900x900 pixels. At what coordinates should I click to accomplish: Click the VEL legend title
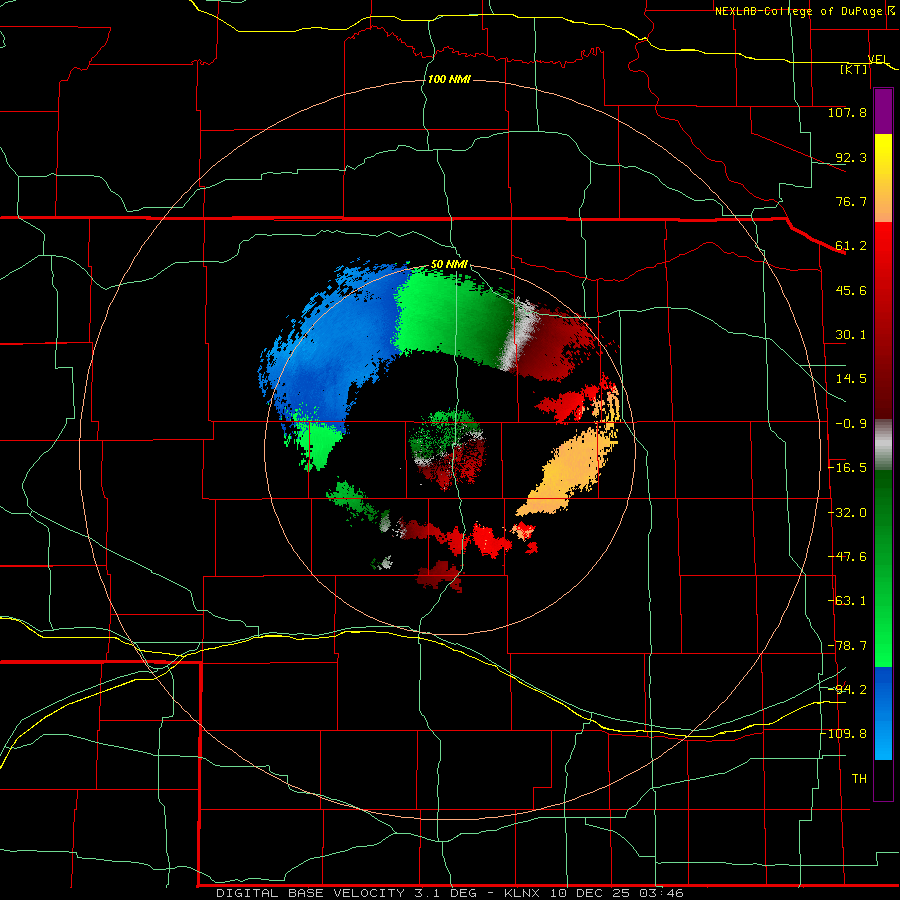(x=877, y=59)
